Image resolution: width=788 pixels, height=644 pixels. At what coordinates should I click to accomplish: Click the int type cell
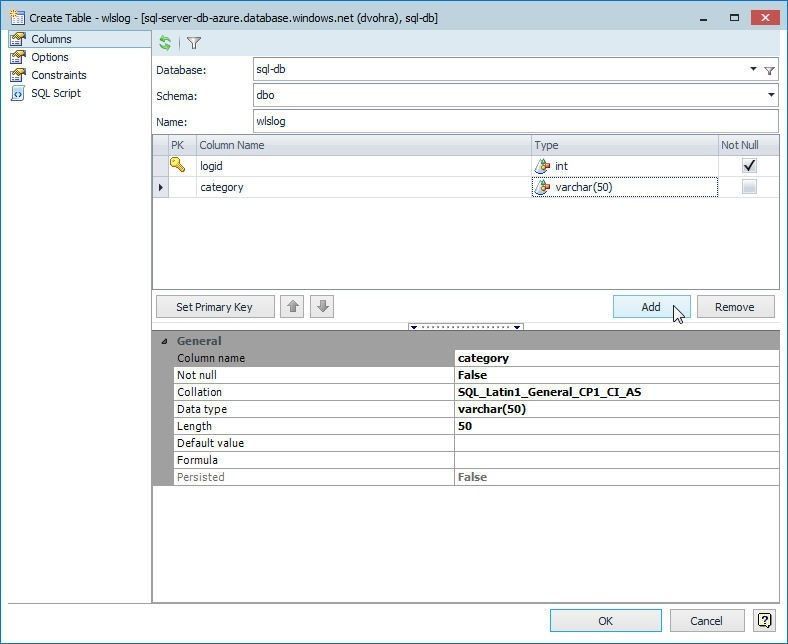point(625,166)
